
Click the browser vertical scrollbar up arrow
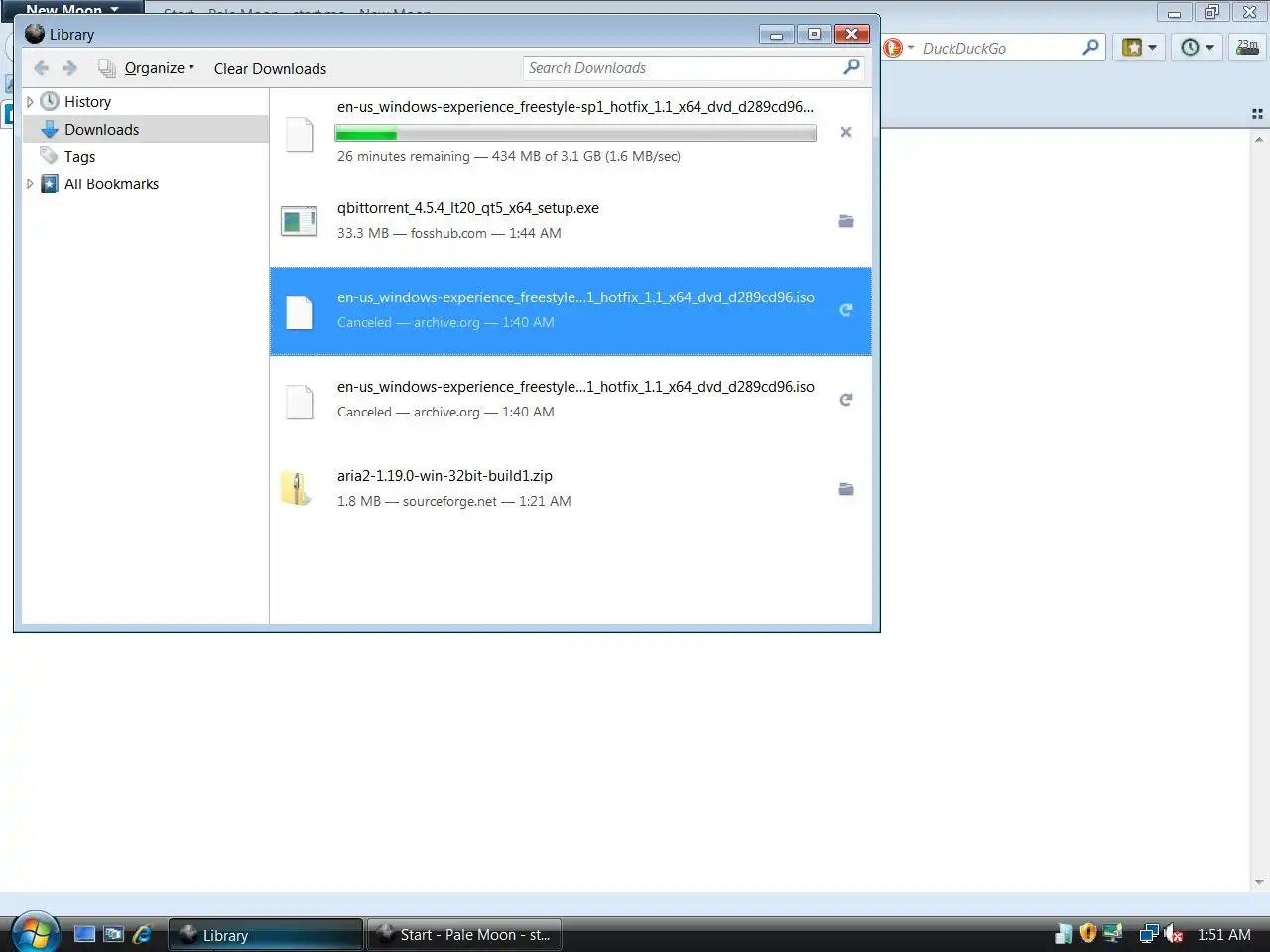[x=1259, y=140]
